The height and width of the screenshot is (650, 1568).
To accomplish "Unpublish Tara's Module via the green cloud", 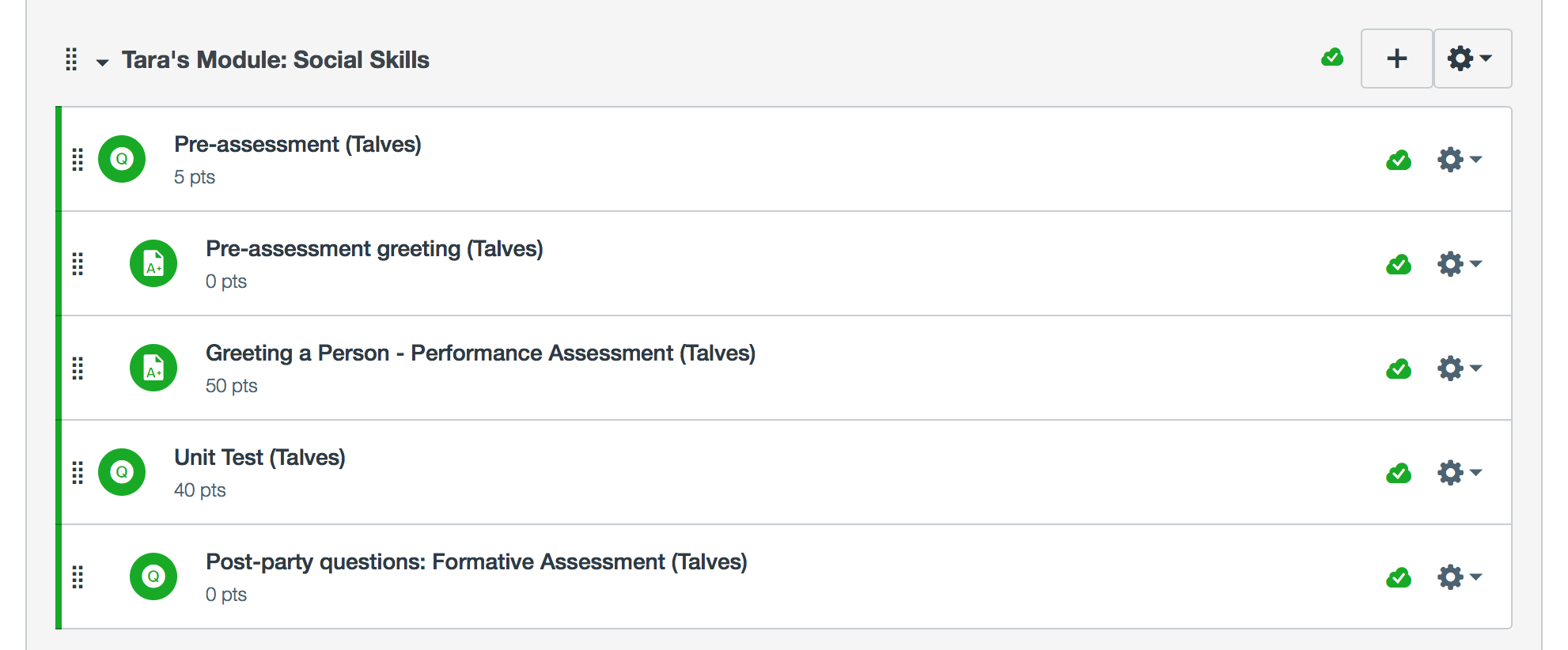I will tap(1332, 58).
